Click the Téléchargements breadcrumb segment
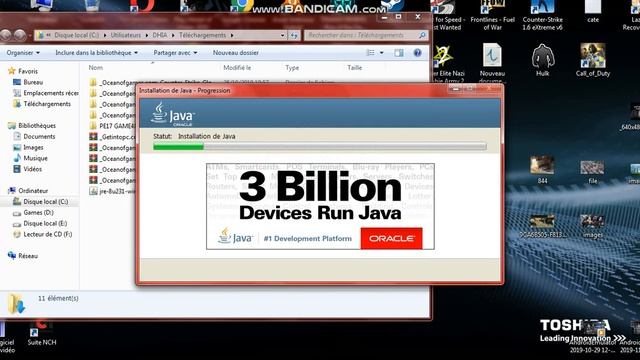This screenshot has width=640, height=360. 202,35
